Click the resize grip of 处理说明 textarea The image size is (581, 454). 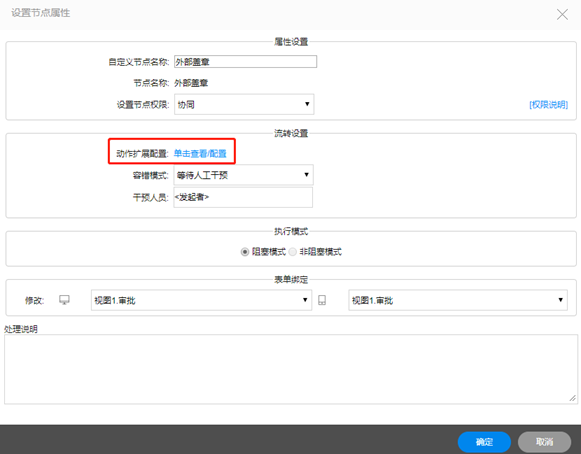tap(572, 398)
